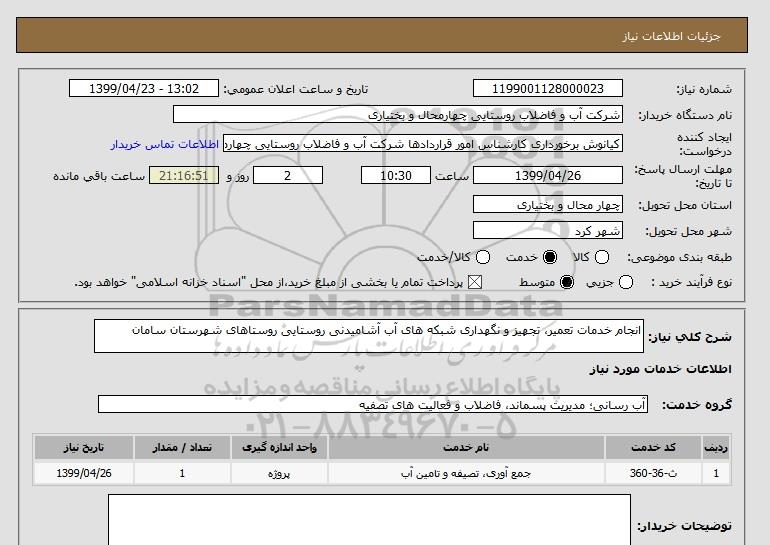Click the گروه خدمت service group field
The width and height of the screenshot is (770, 545).
(x=373, y=405)
